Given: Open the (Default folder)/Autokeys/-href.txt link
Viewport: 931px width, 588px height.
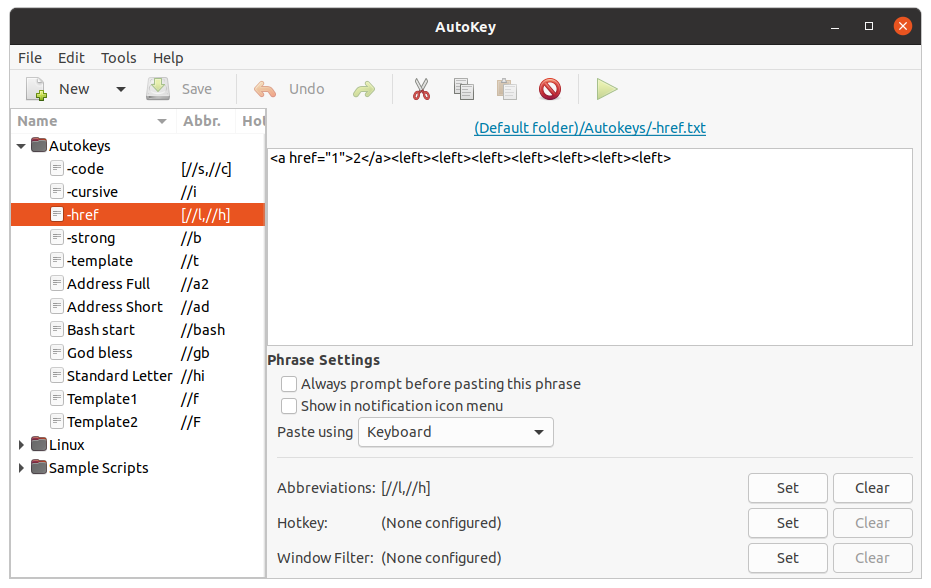Looking at the screenshot, I should [590, 127].
